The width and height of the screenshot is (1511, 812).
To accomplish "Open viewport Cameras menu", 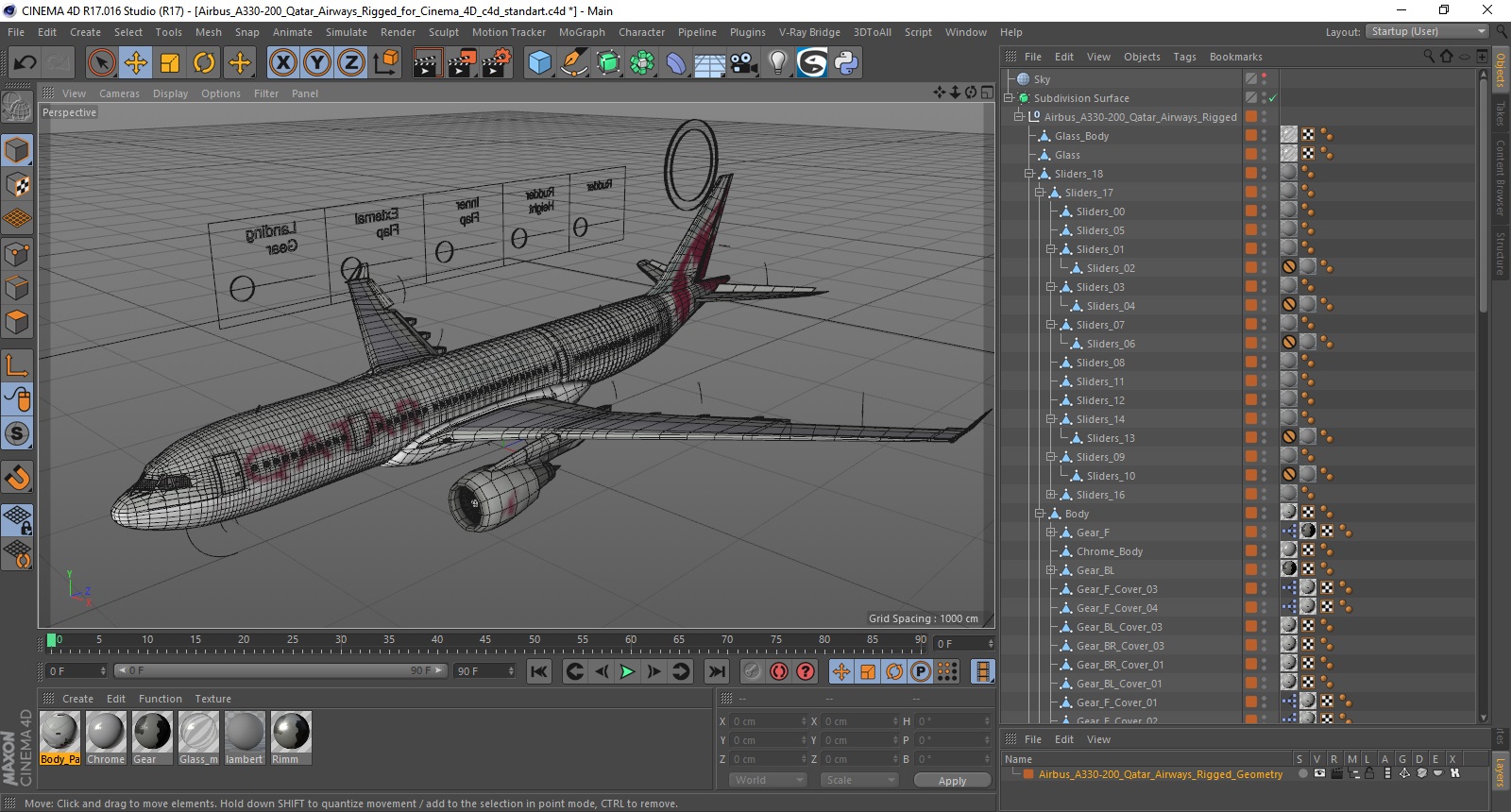I will tap(119, 93).
